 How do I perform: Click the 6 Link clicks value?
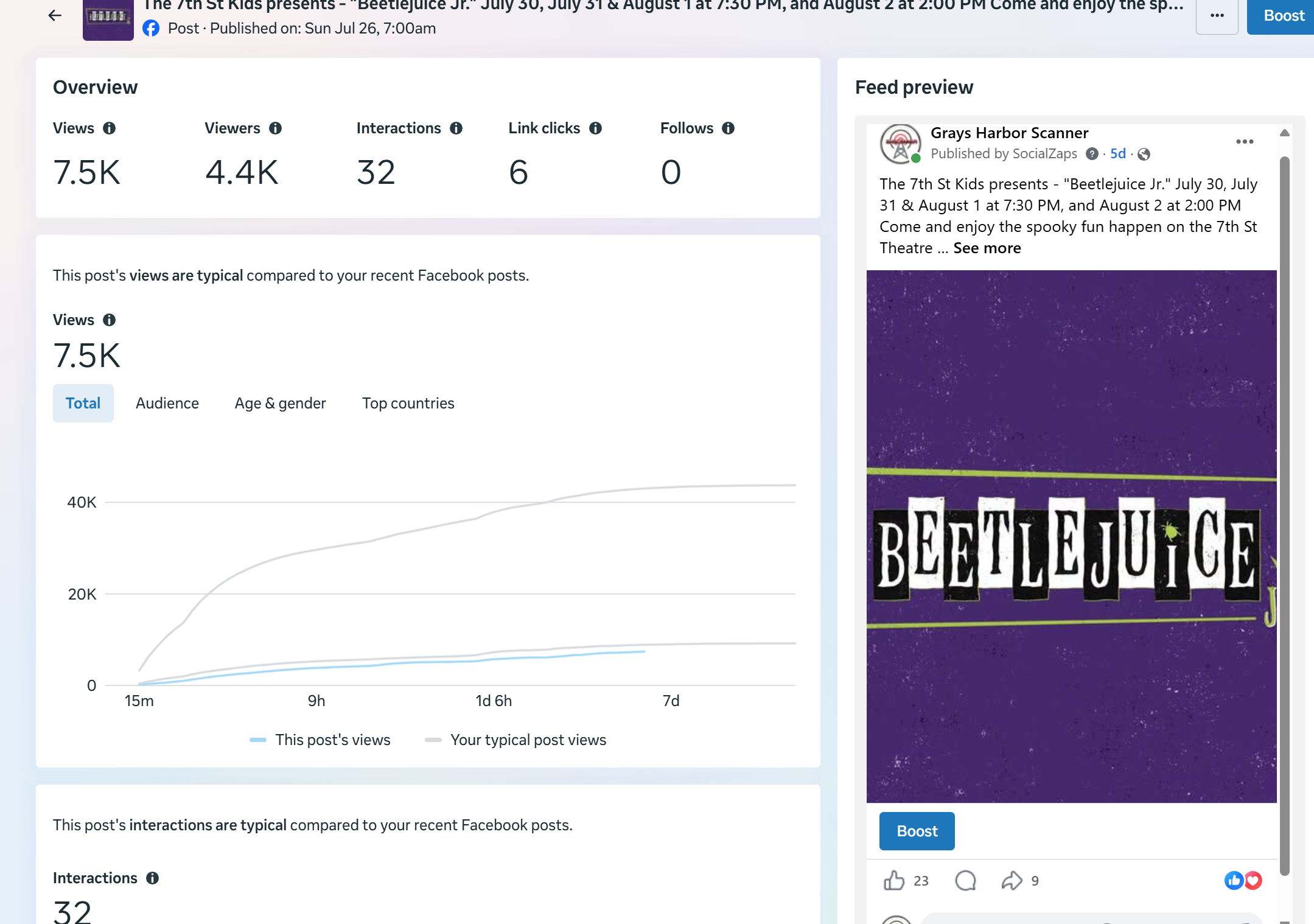pyautogui.click(x=519, y=172)
